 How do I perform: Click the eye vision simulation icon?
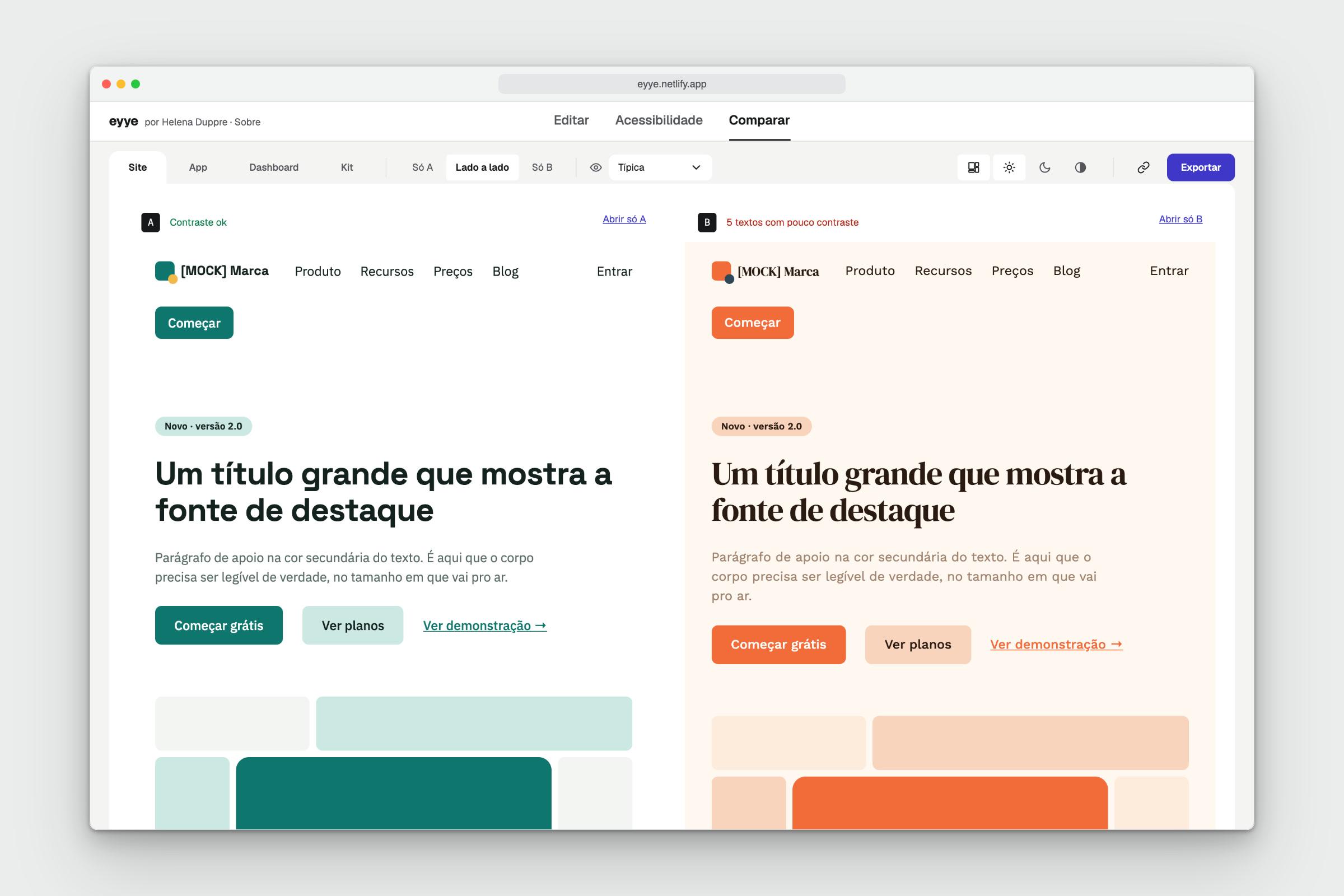pyautogui.click(x=595, y=167)
